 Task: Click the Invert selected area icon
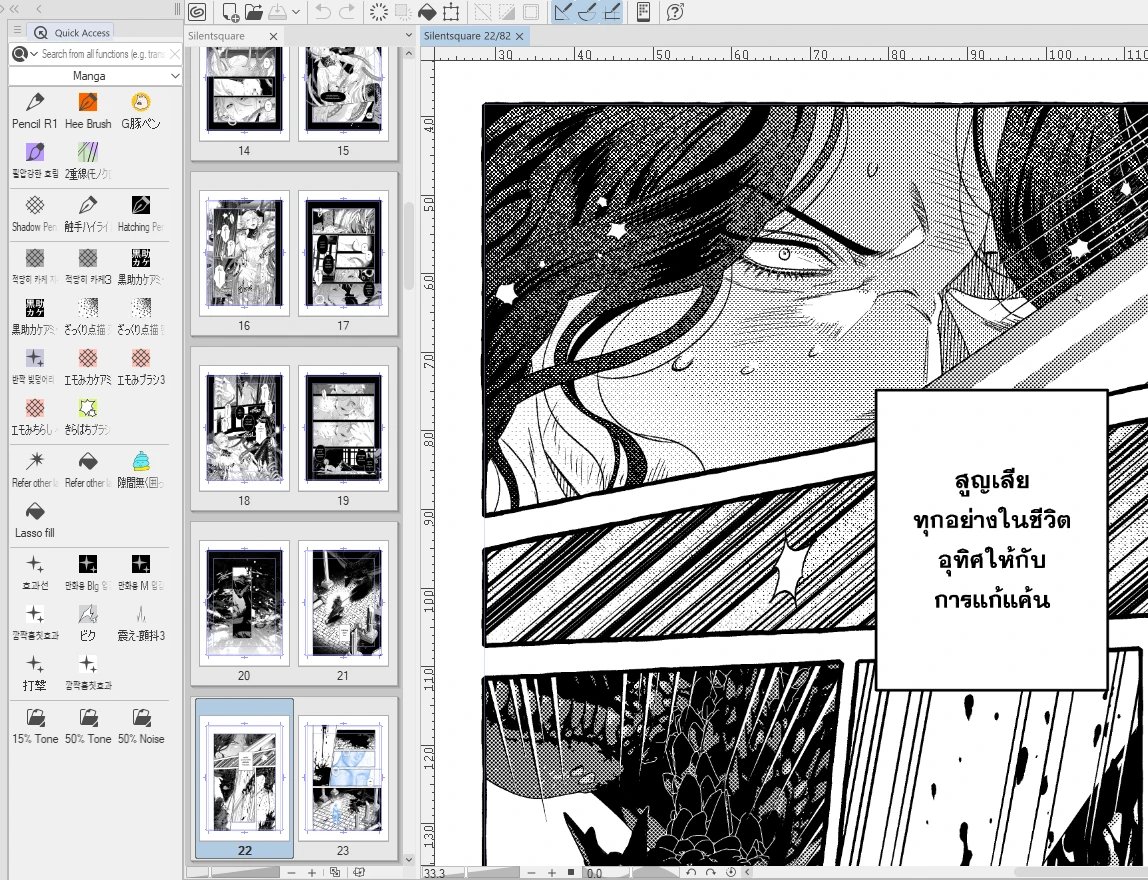point(507,12)
